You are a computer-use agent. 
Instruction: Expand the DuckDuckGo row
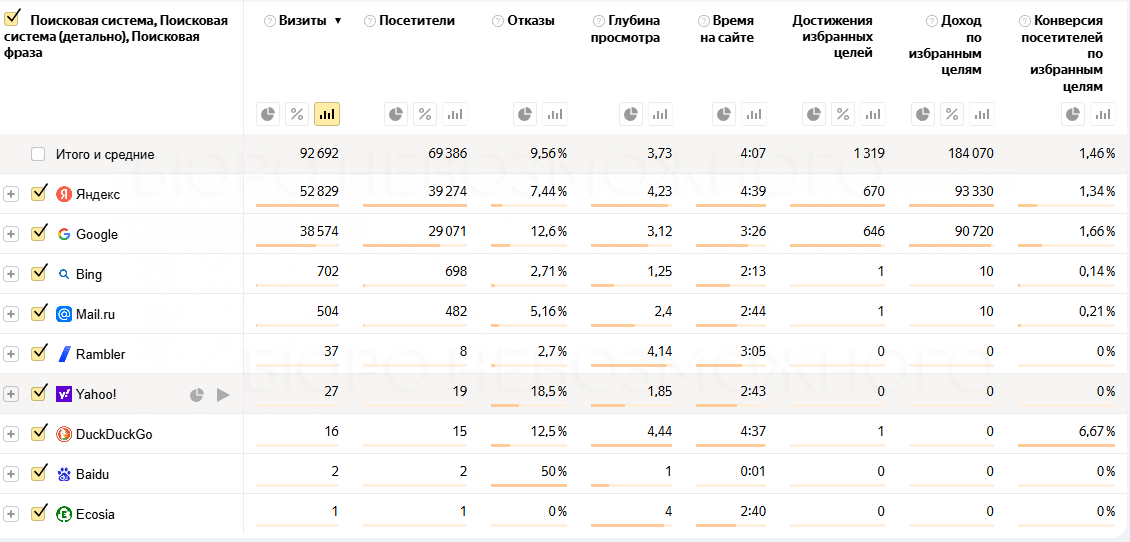click(x=11, y=434)
